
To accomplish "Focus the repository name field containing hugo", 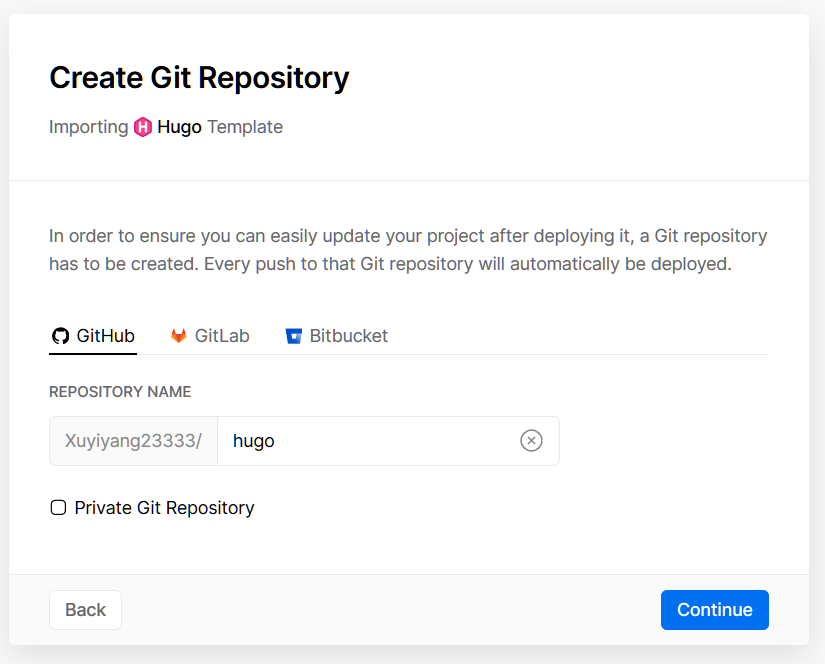I will click(370, 441).
